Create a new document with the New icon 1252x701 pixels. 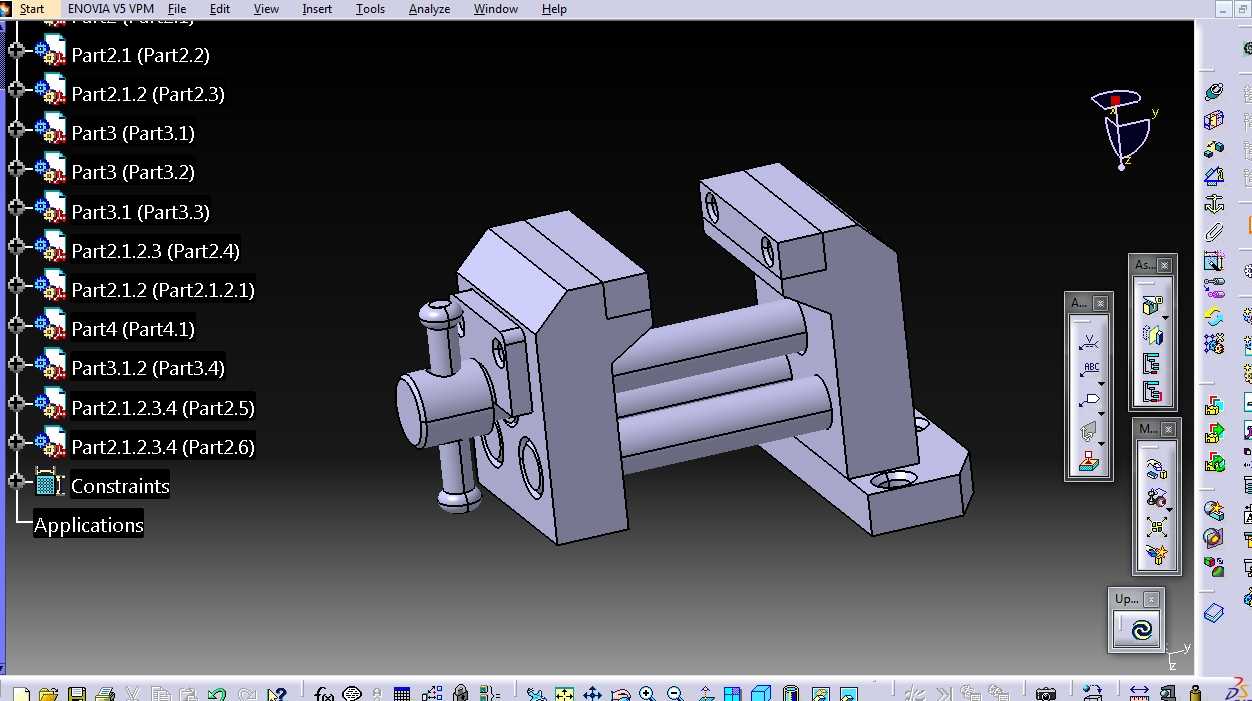click(x=21, y=693)
